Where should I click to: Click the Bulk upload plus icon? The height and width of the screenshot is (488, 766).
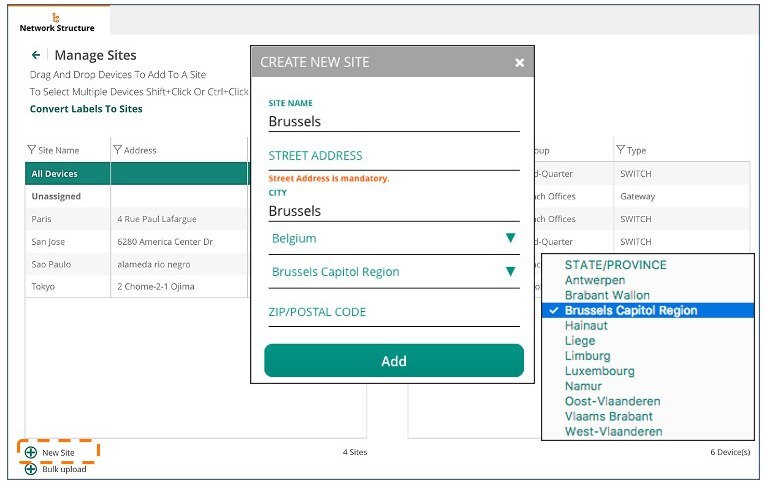click(31, 469)
